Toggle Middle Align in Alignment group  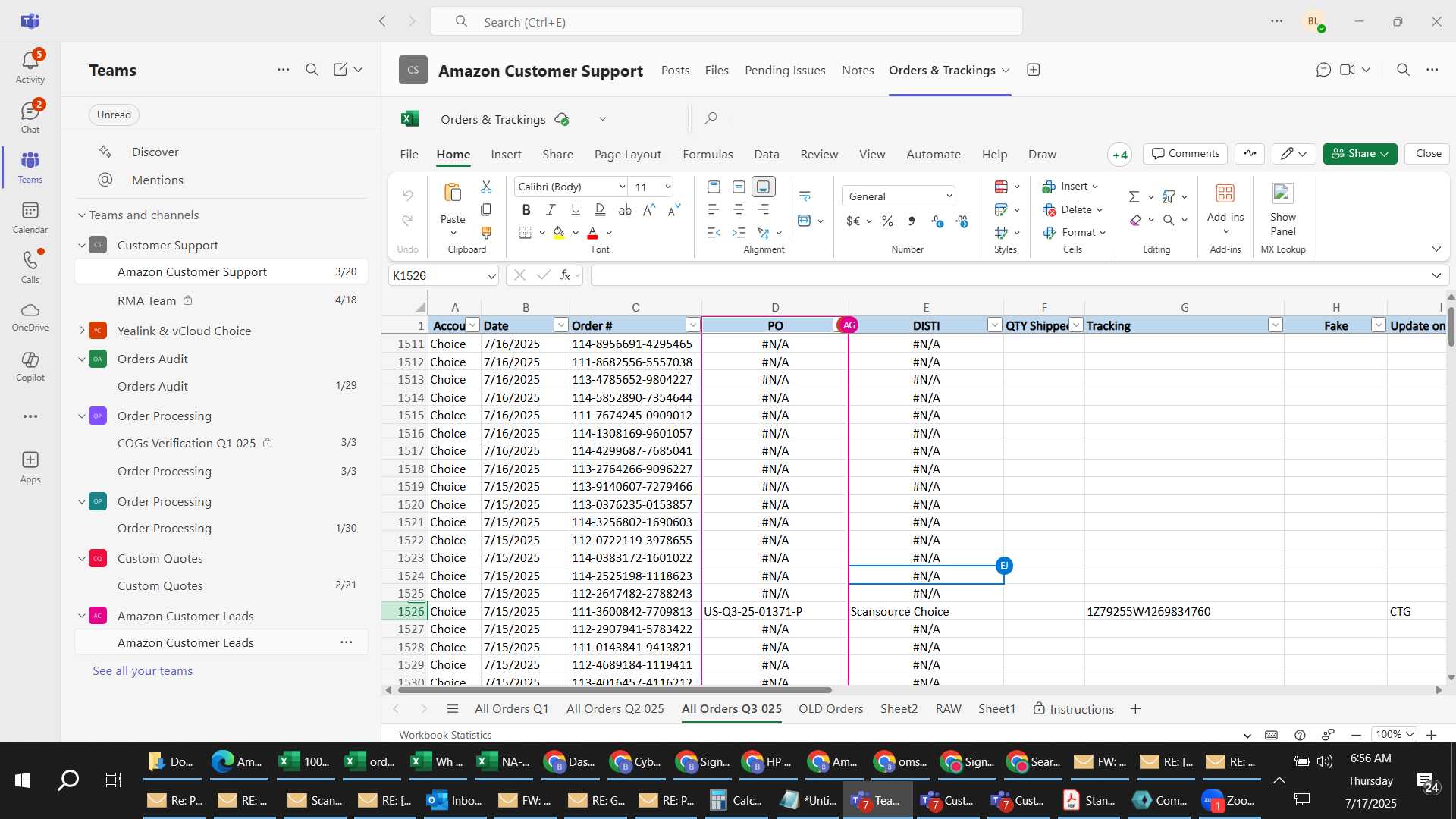[739, 187]
